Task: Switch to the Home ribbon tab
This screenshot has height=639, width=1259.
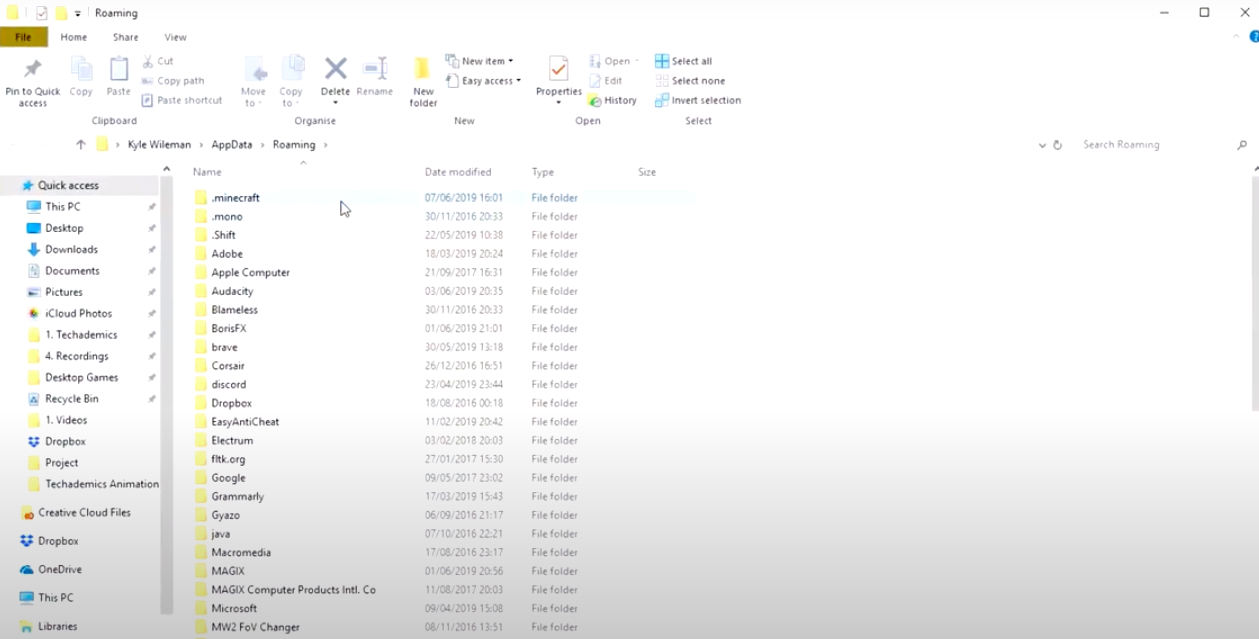Action: (74, 37)
